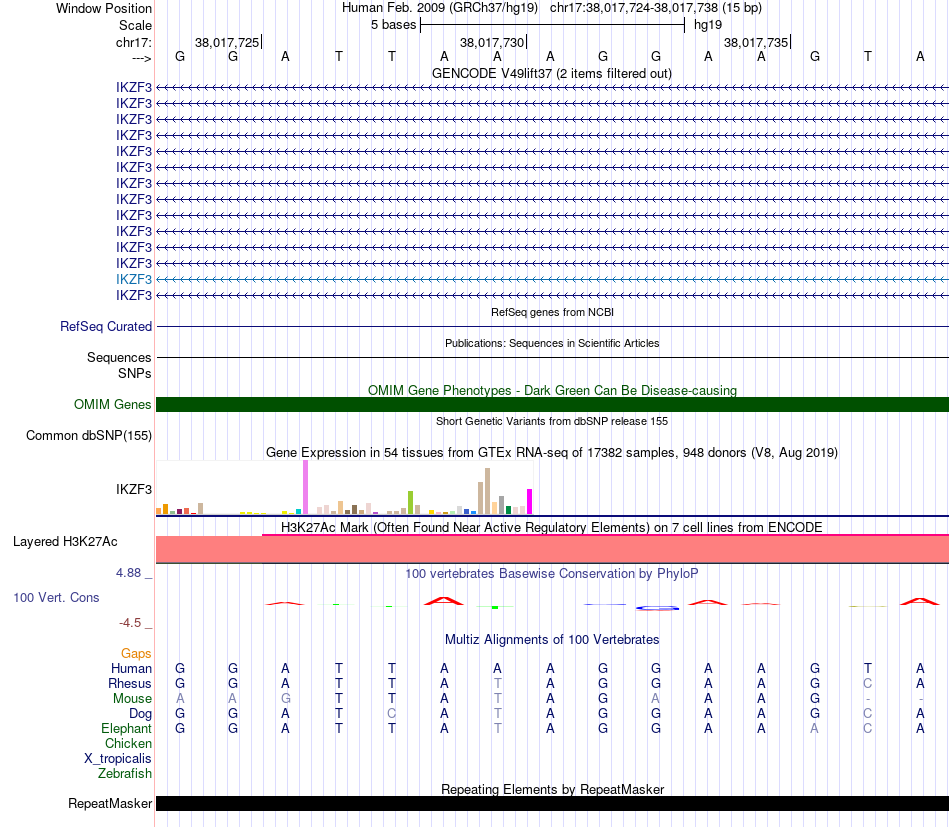Open 'Short Genetic Variants from dbSNP release 155' title
The image size is (950, 827).
(x=552, y=421)
